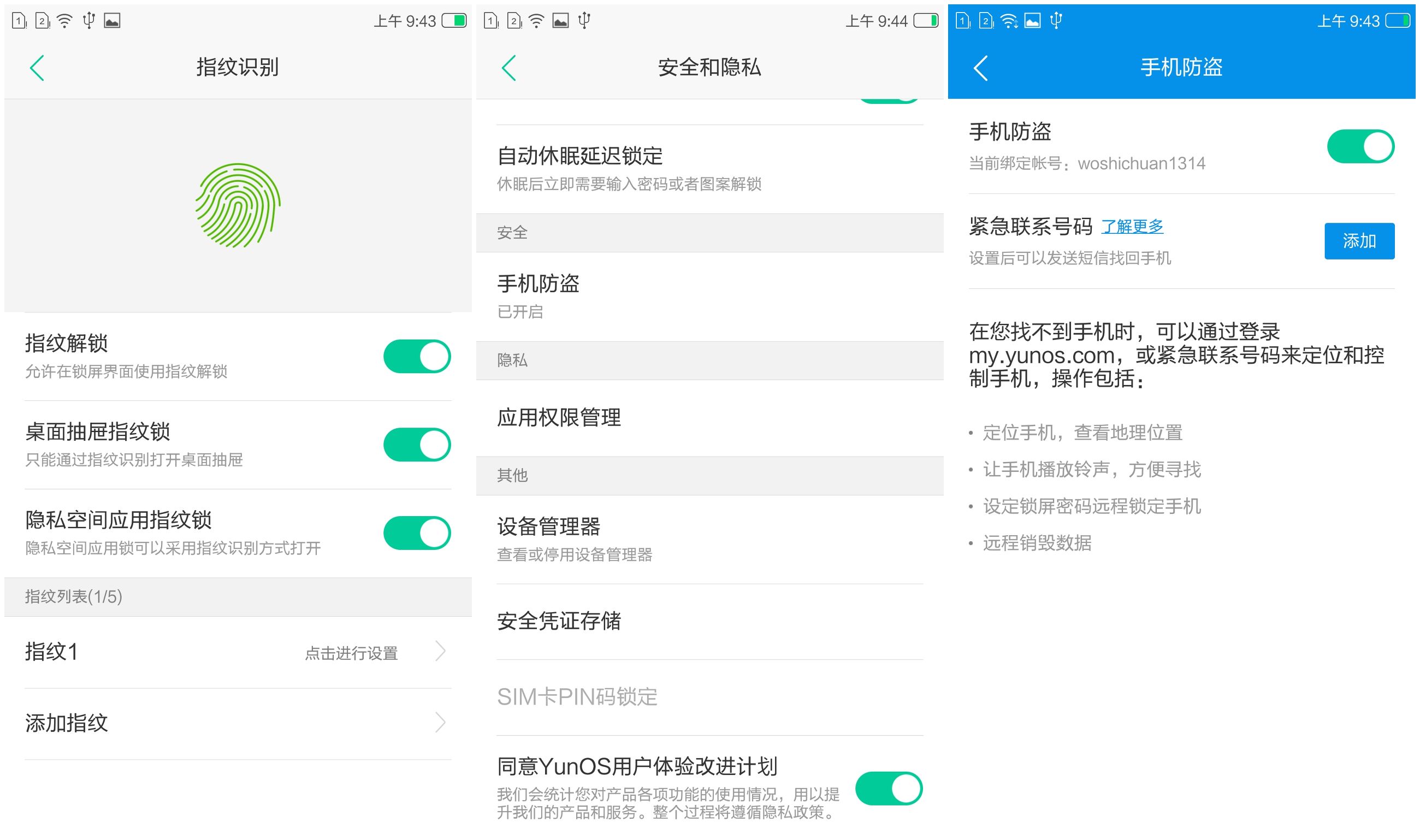Screen dimensions: 1420x840
Task: Open the 了解更多 link next to 紧急联系号码
Action: click(1132, 227)
